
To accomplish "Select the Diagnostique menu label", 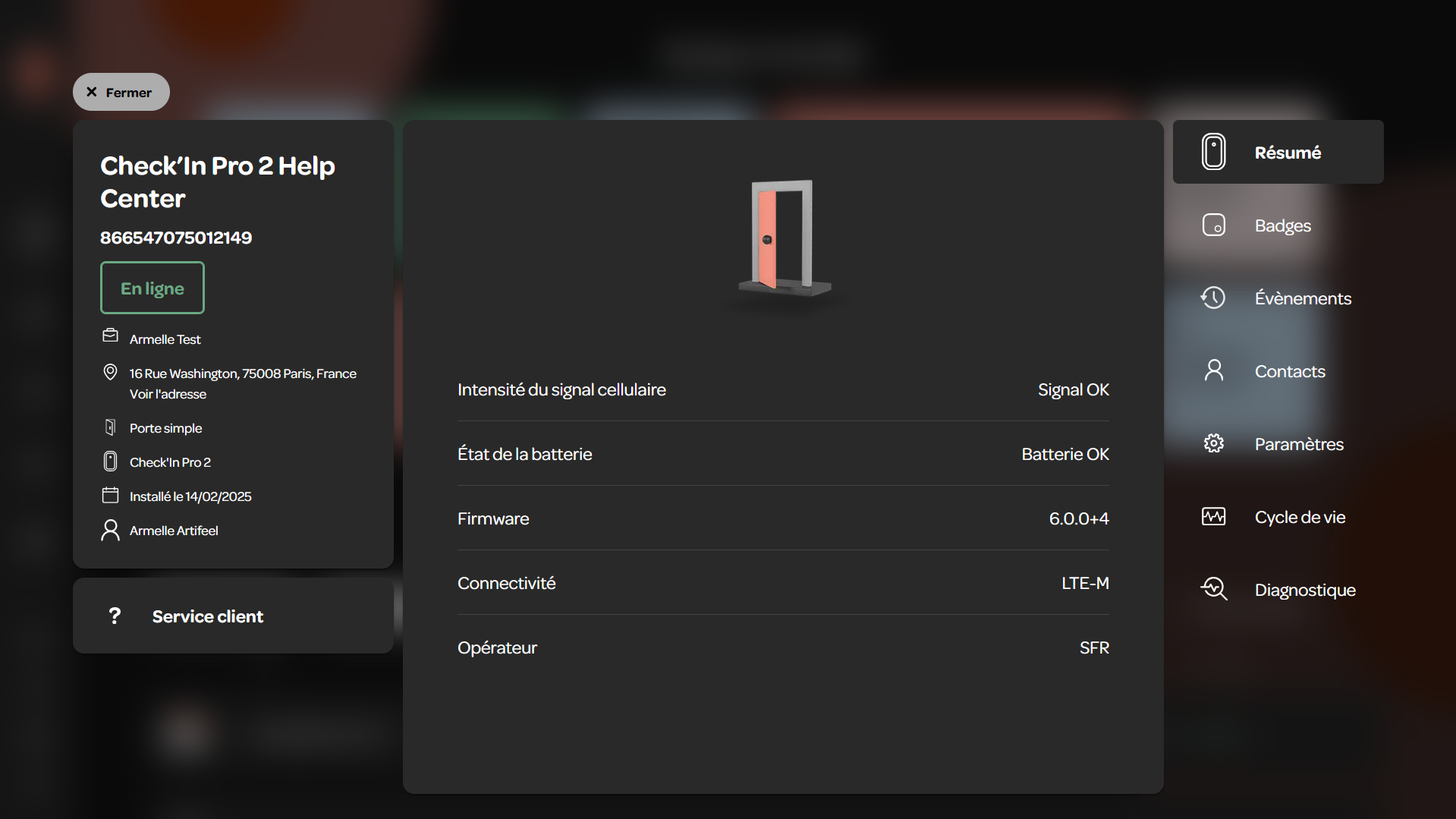I will click(1305, 590).
